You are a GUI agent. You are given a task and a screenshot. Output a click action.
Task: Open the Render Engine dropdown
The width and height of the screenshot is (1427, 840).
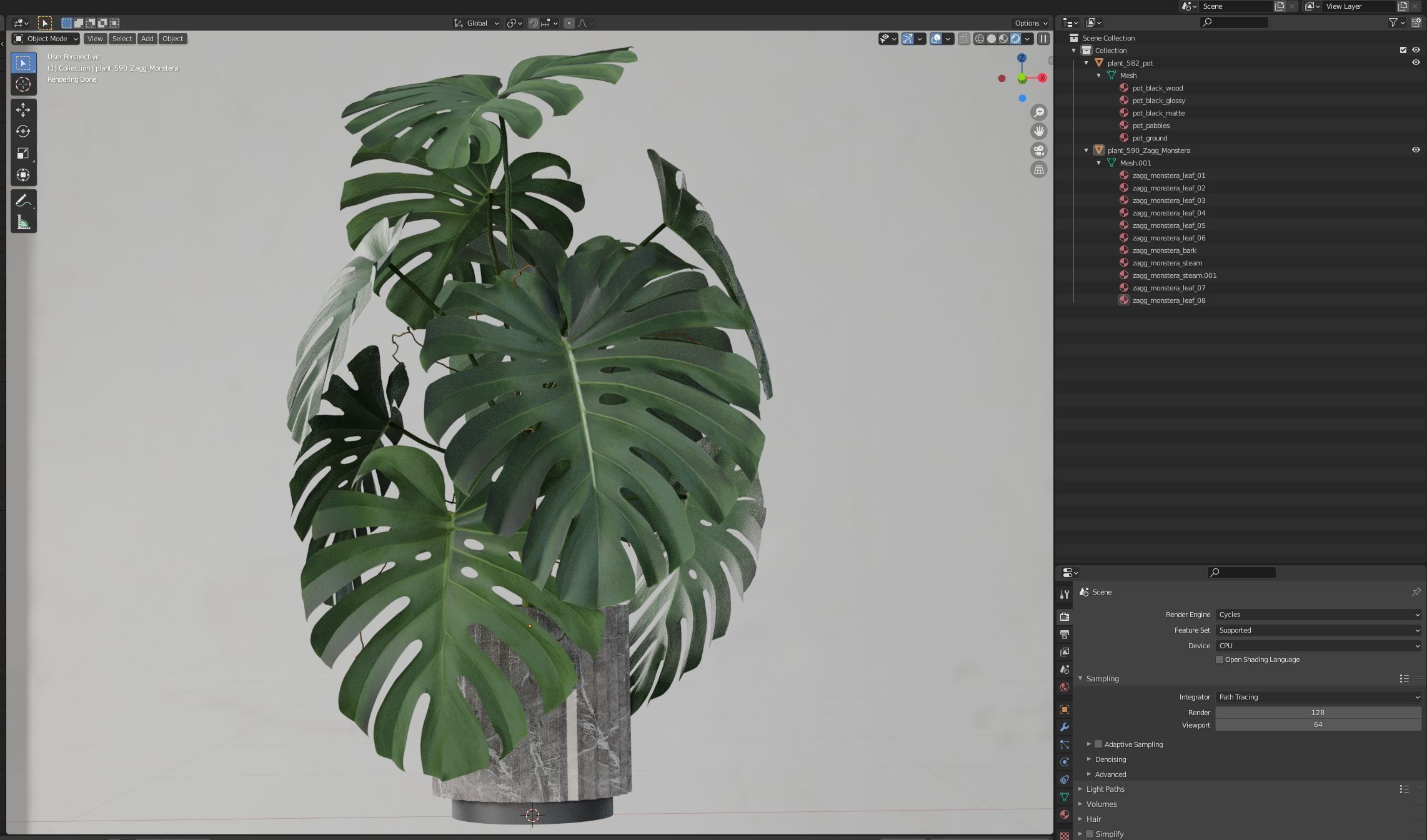click(x=1318, y=615)
